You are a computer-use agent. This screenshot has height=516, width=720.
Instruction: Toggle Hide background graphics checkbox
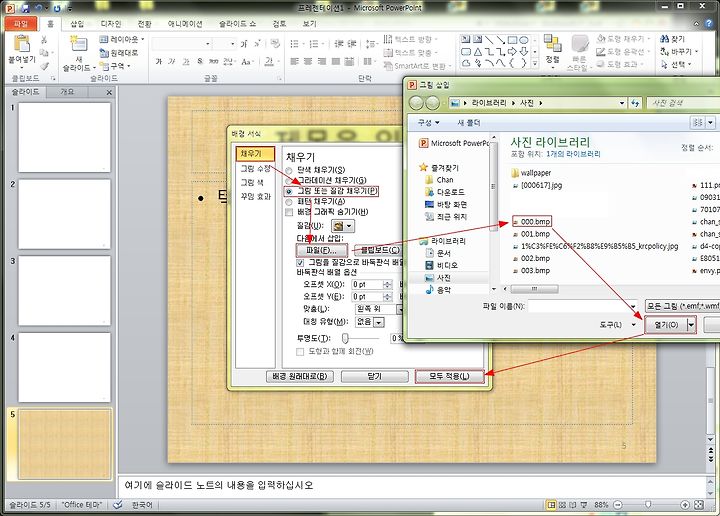click(289, 212)
